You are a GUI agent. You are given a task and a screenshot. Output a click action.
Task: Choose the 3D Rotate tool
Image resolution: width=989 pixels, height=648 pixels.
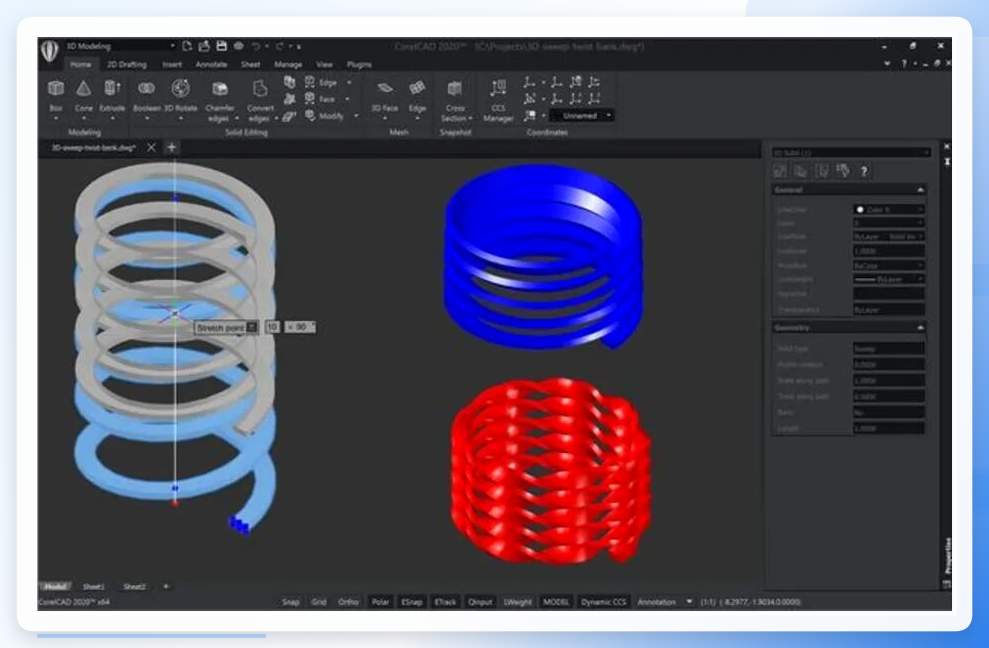[x=180, y=95]
